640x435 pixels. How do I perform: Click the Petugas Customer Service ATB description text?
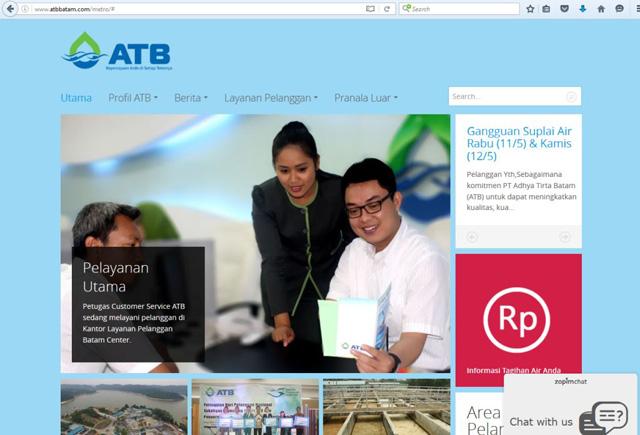[x=134, y=323]
